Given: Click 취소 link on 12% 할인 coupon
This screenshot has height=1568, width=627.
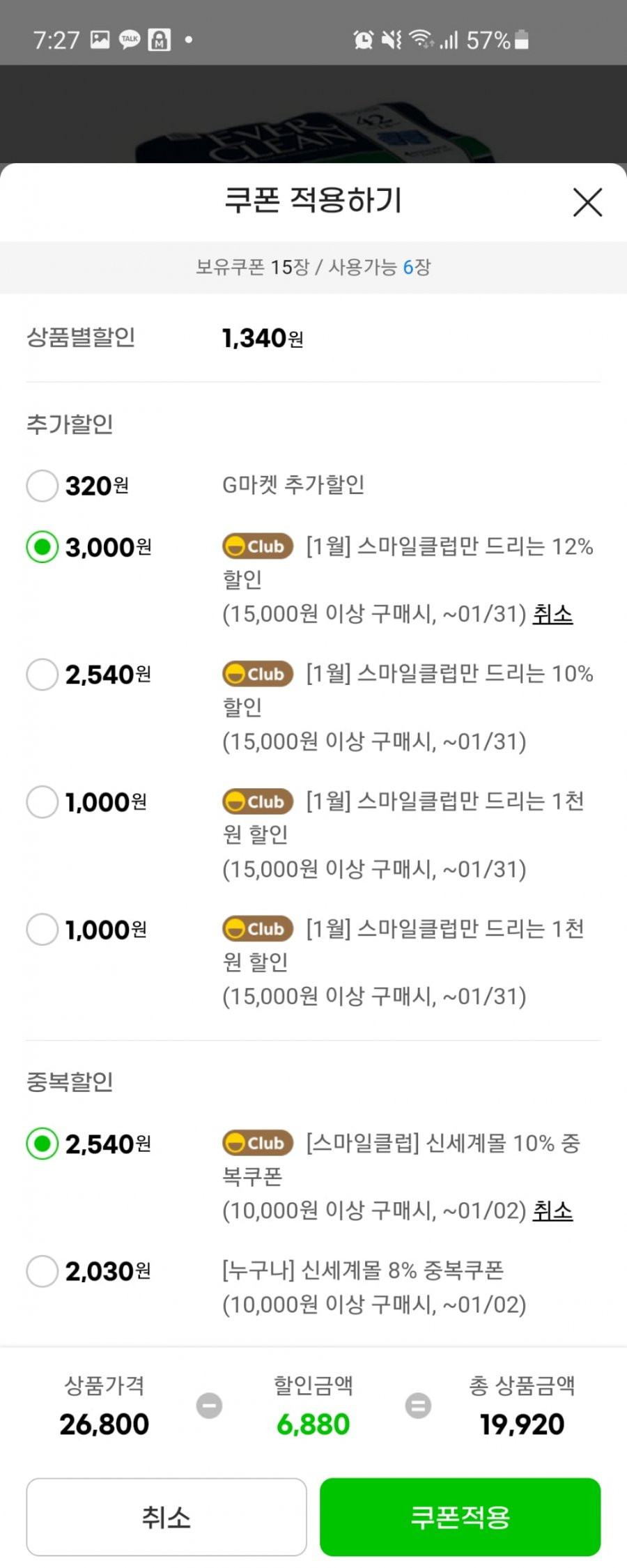Looking at the screenshot, I should point(552,614).
